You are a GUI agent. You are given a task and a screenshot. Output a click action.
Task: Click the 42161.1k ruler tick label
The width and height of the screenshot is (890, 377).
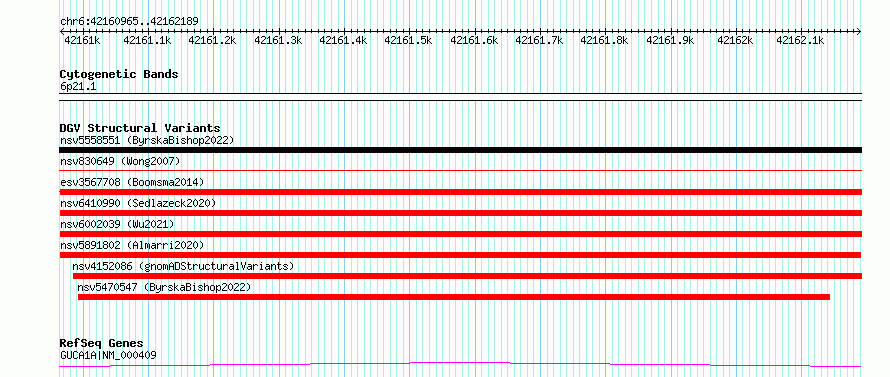147,40
